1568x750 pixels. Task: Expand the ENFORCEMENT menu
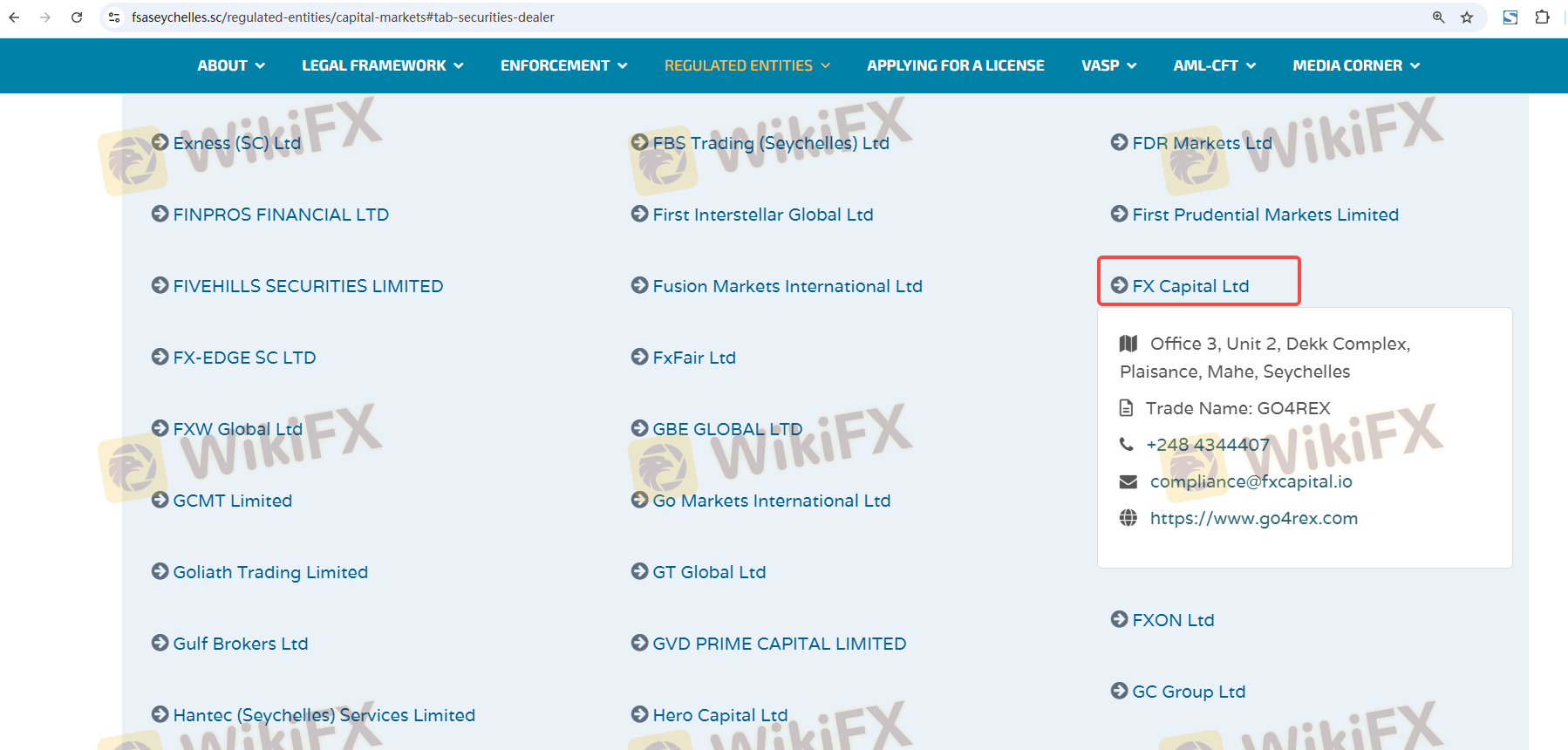pos(564,65)
